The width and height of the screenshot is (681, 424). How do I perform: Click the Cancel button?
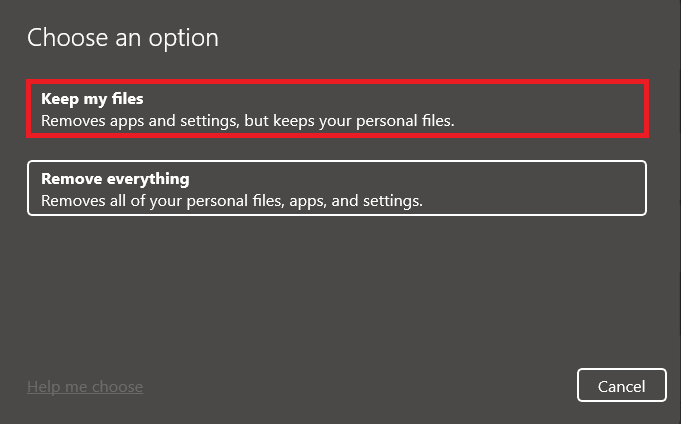[x=621, y=386]
